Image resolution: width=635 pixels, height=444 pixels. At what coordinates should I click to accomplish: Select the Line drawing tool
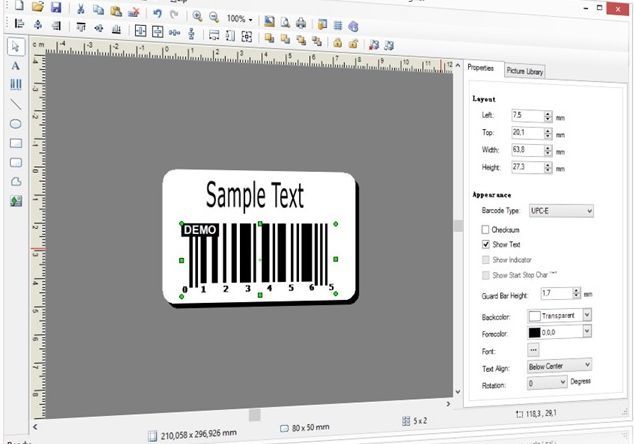[x=16, y=104]
